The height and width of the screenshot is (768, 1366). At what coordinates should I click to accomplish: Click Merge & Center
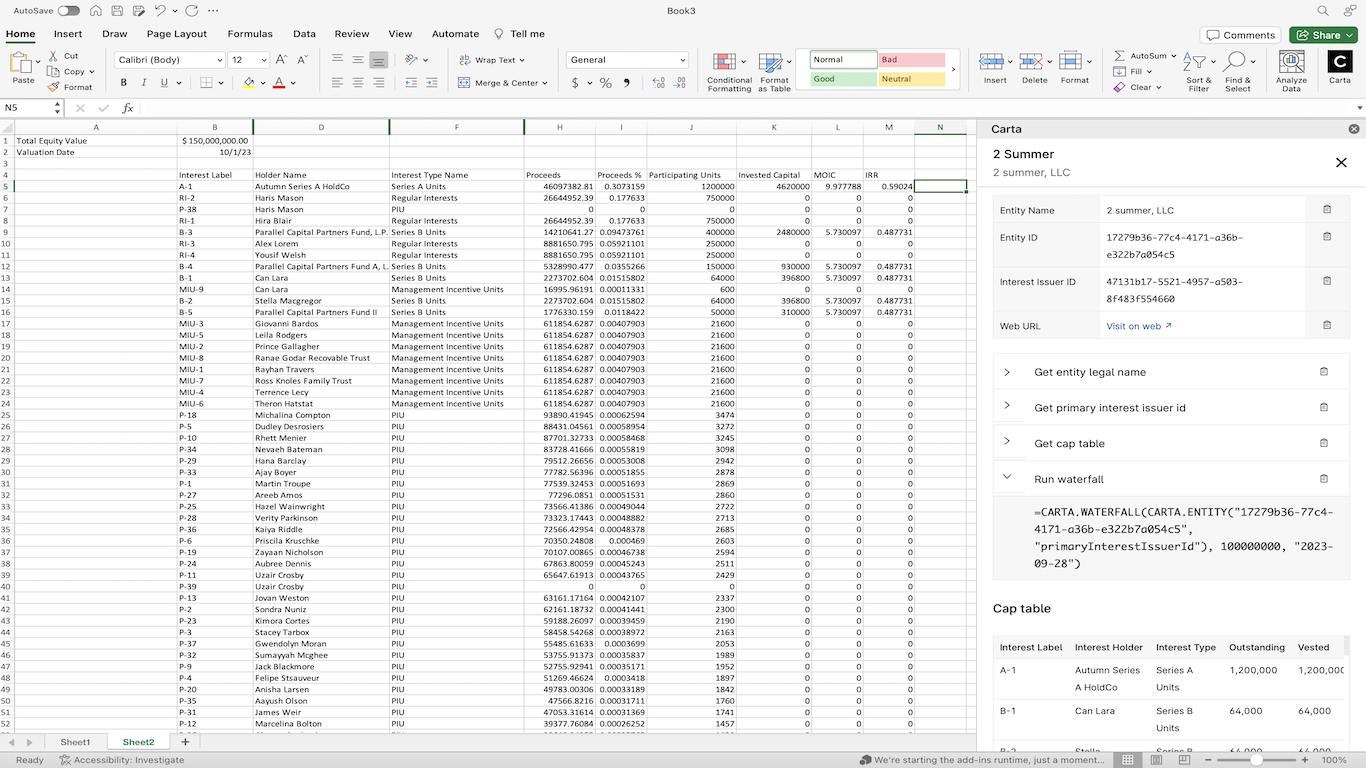click(503, 83)
